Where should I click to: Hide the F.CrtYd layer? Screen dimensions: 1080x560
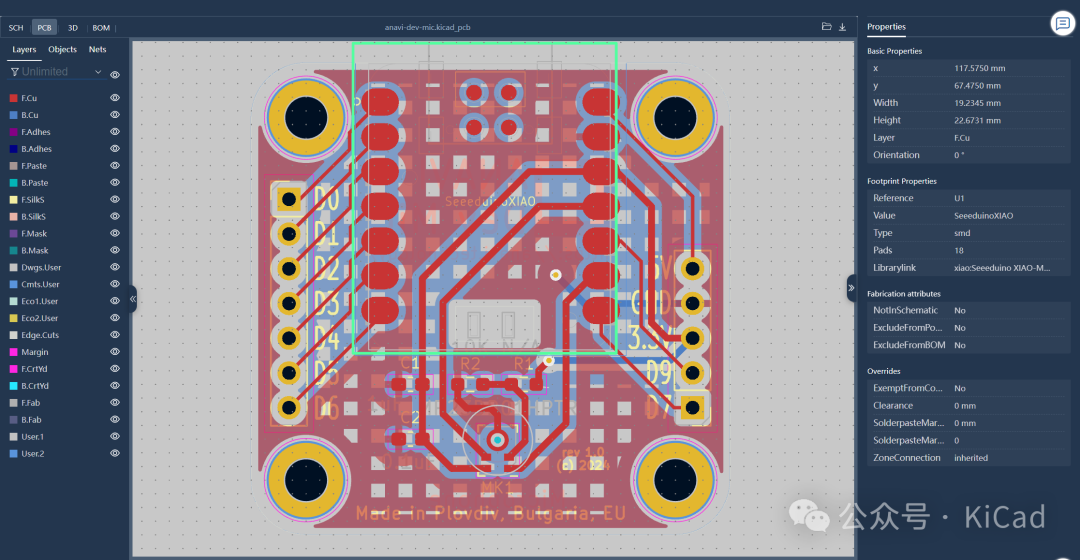coord(115,369)
